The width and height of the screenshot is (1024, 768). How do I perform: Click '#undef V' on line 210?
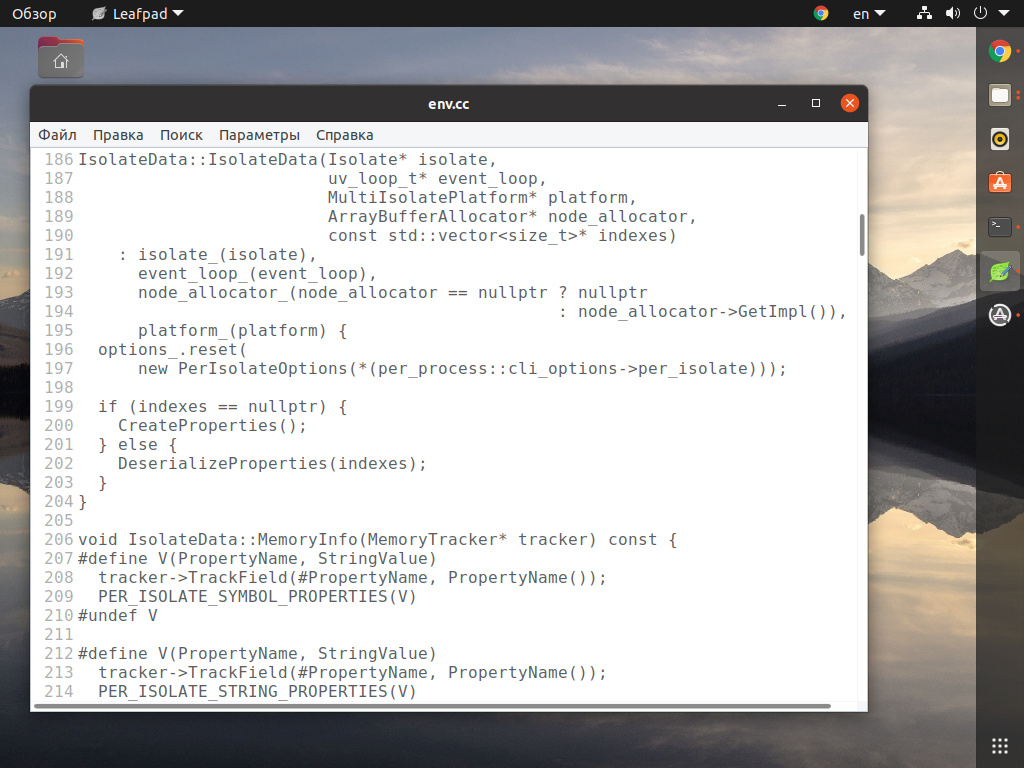(118, 615)
